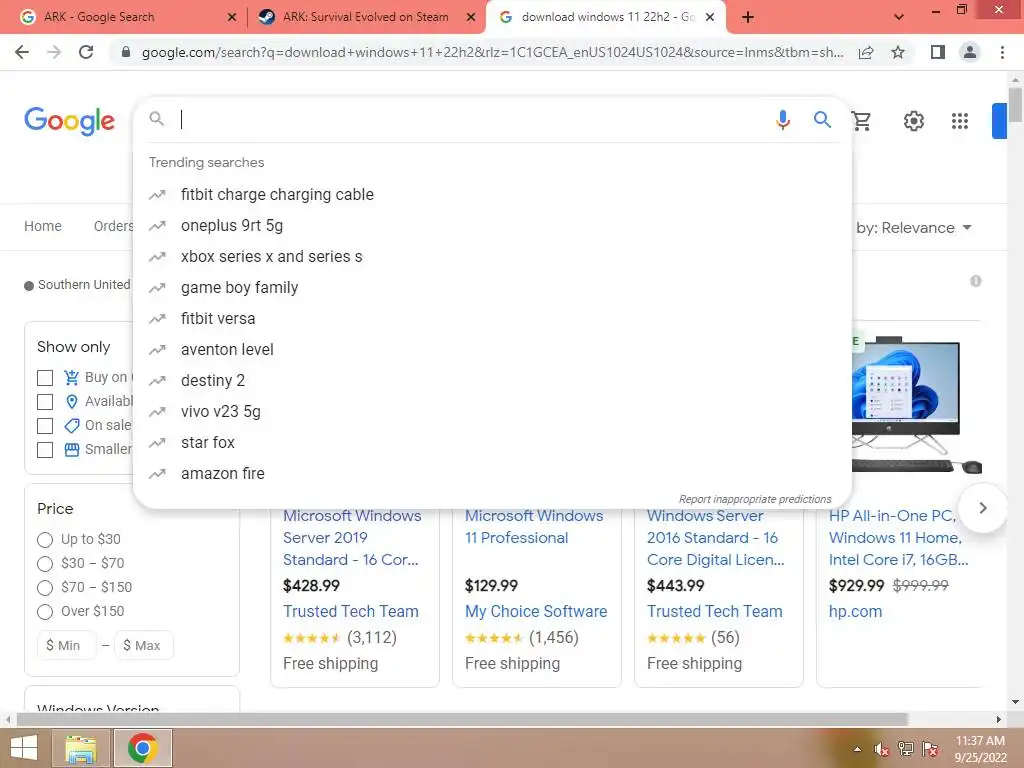
Task: Open the Sort by Relevance dropdown
Action: pos(914,228)
